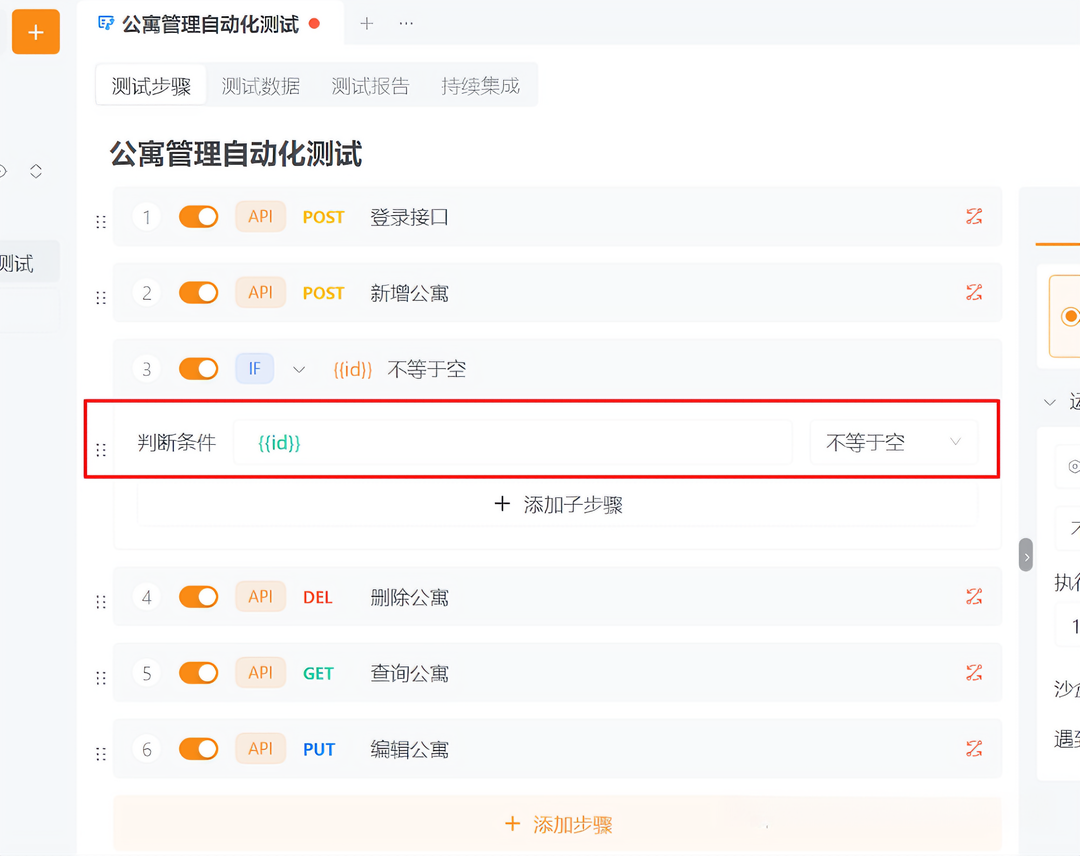
Task: Toggle step 3 IF condition switch
Action: pyautogui.click(x=198, y=368)
